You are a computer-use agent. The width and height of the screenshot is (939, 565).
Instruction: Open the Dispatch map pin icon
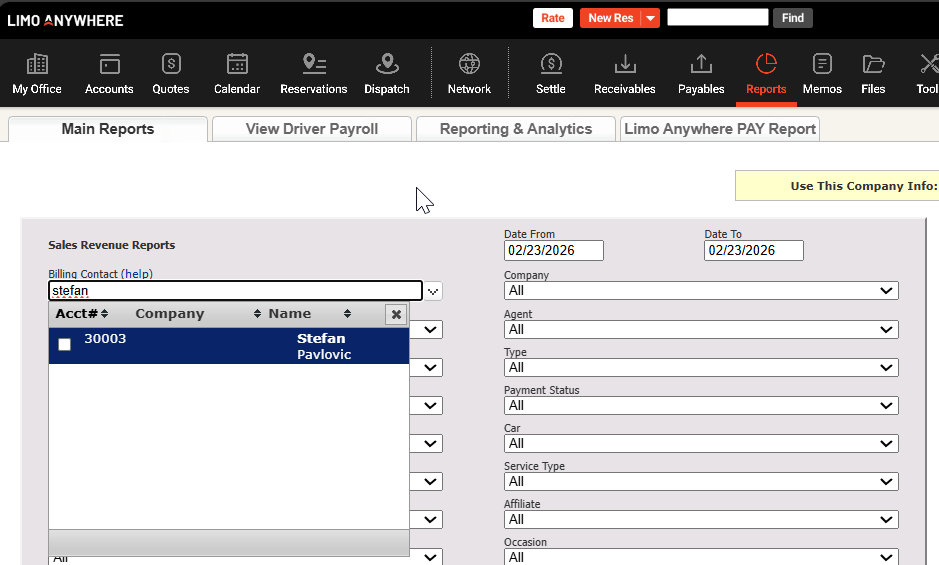coord(386,66)
